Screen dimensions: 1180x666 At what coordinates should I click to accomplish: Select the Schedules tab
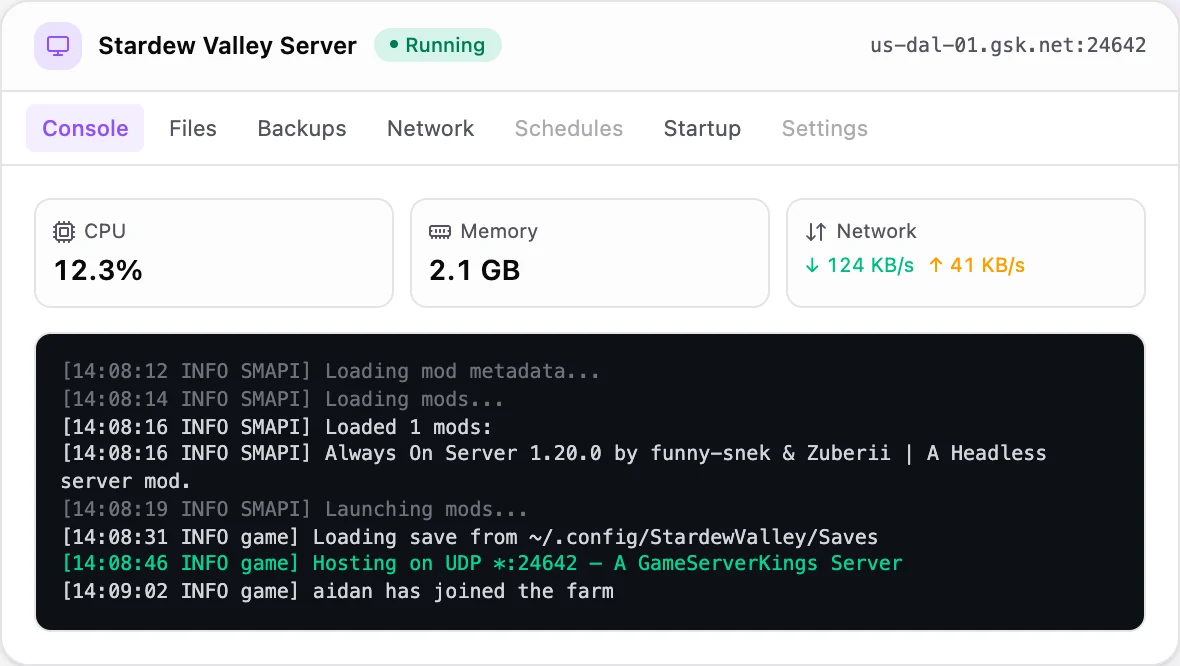tap(569, 128)
